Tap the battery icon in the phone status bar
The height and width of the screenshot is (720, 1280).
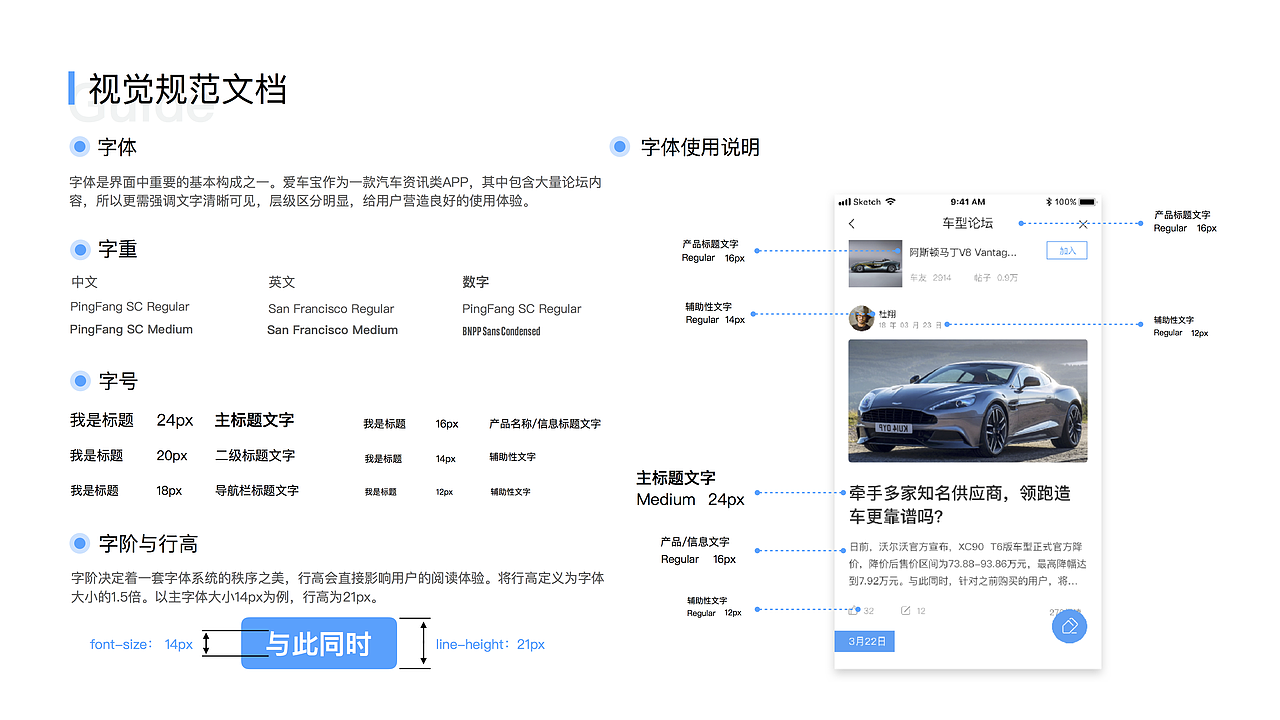point(1087,202)
